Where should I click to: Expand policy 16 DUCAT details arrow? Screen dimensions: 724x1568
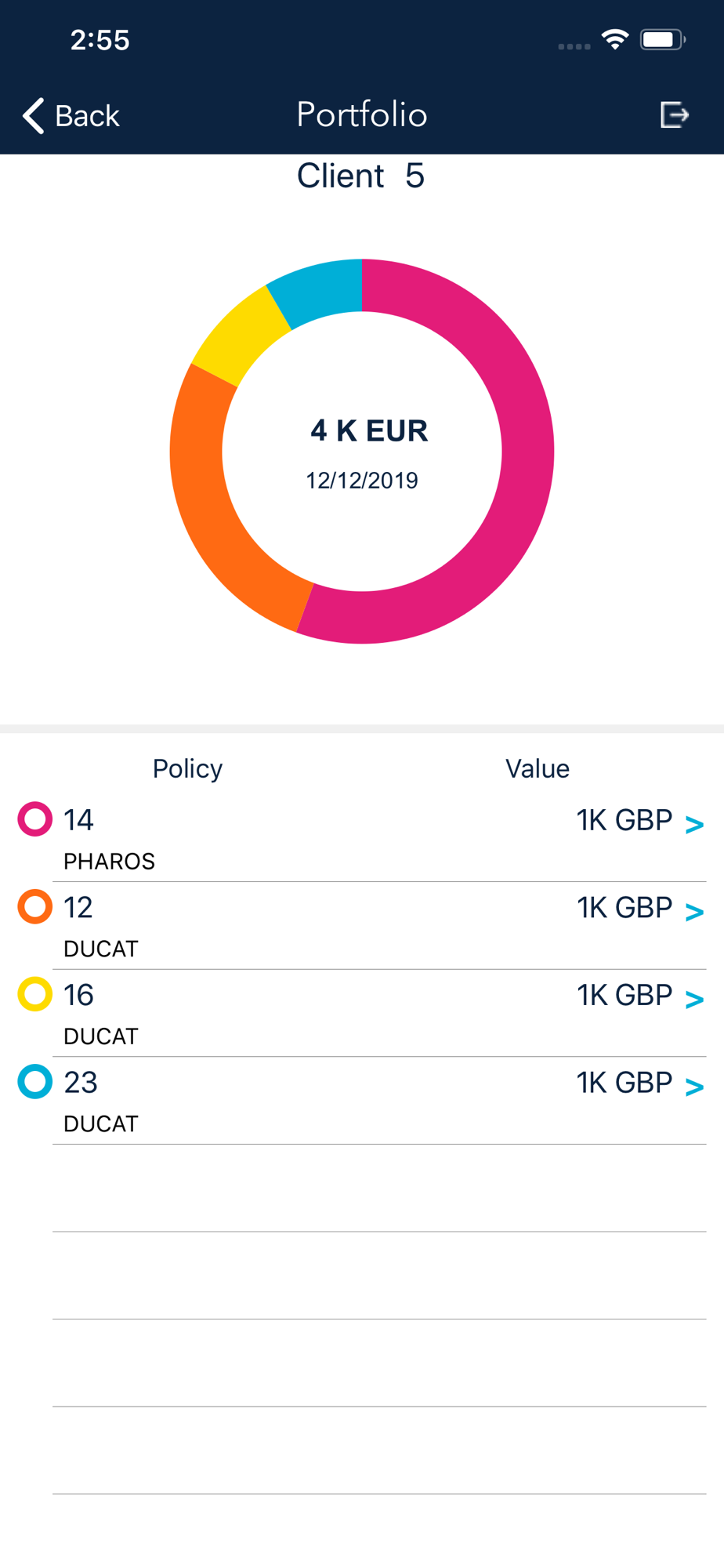click(694, 999)
